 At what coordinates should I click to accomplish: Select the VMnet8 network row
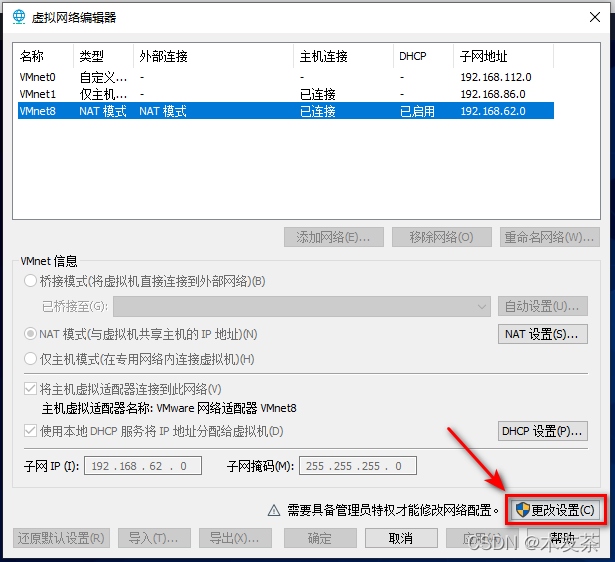tap(286, 111)
